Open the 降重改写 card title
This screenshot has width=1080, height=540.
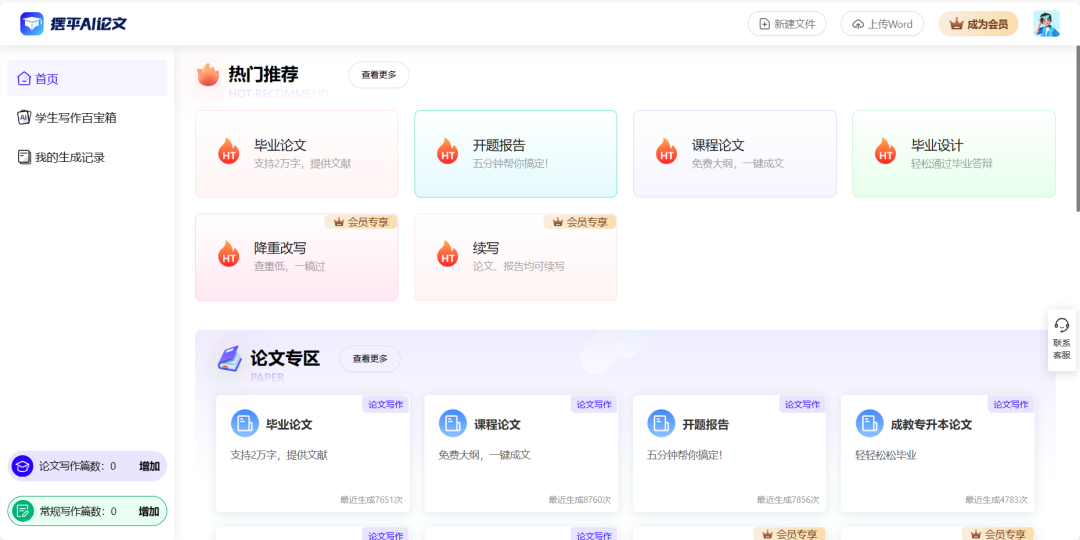[280, 248]
